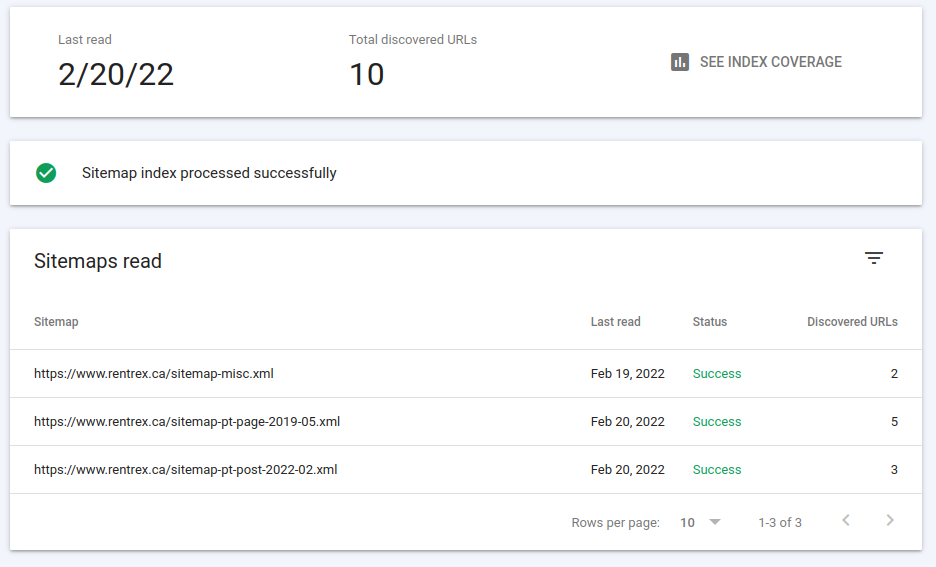Click the Last read 2/20/22 value
The image size is (936, 567).
click(x=116, y=75)
